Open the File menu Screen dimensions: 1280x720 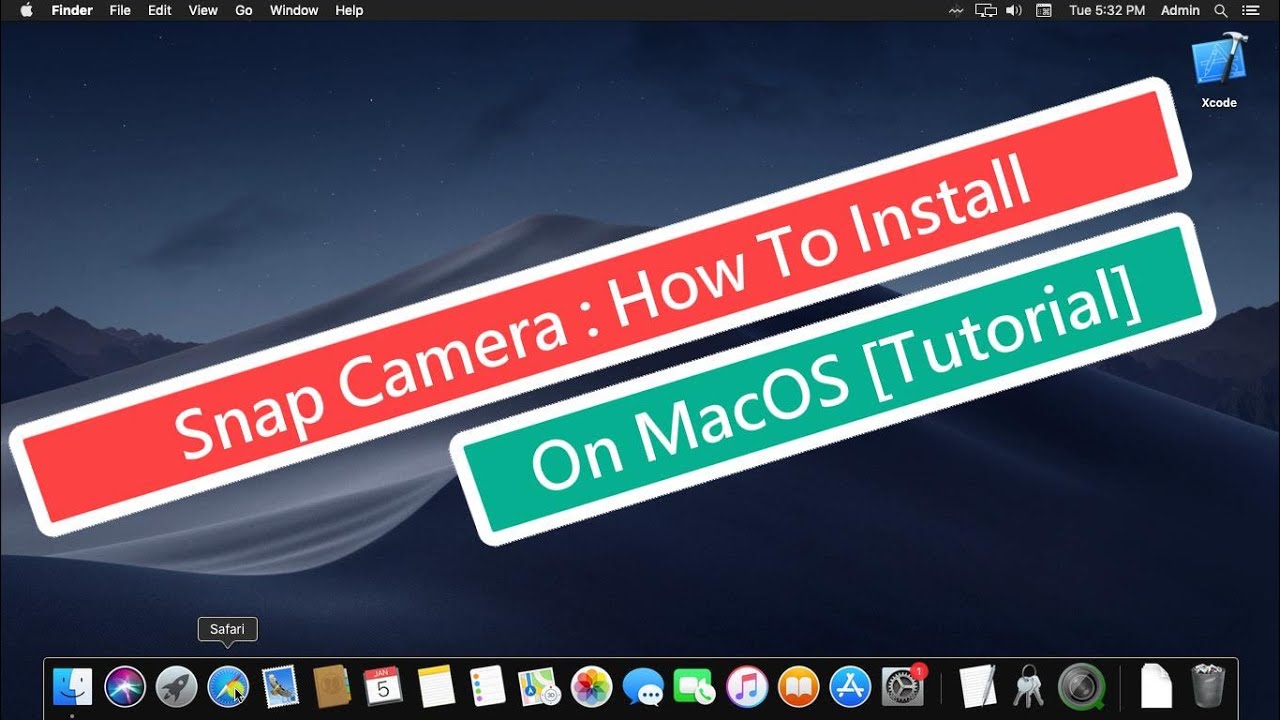(120, 10)
